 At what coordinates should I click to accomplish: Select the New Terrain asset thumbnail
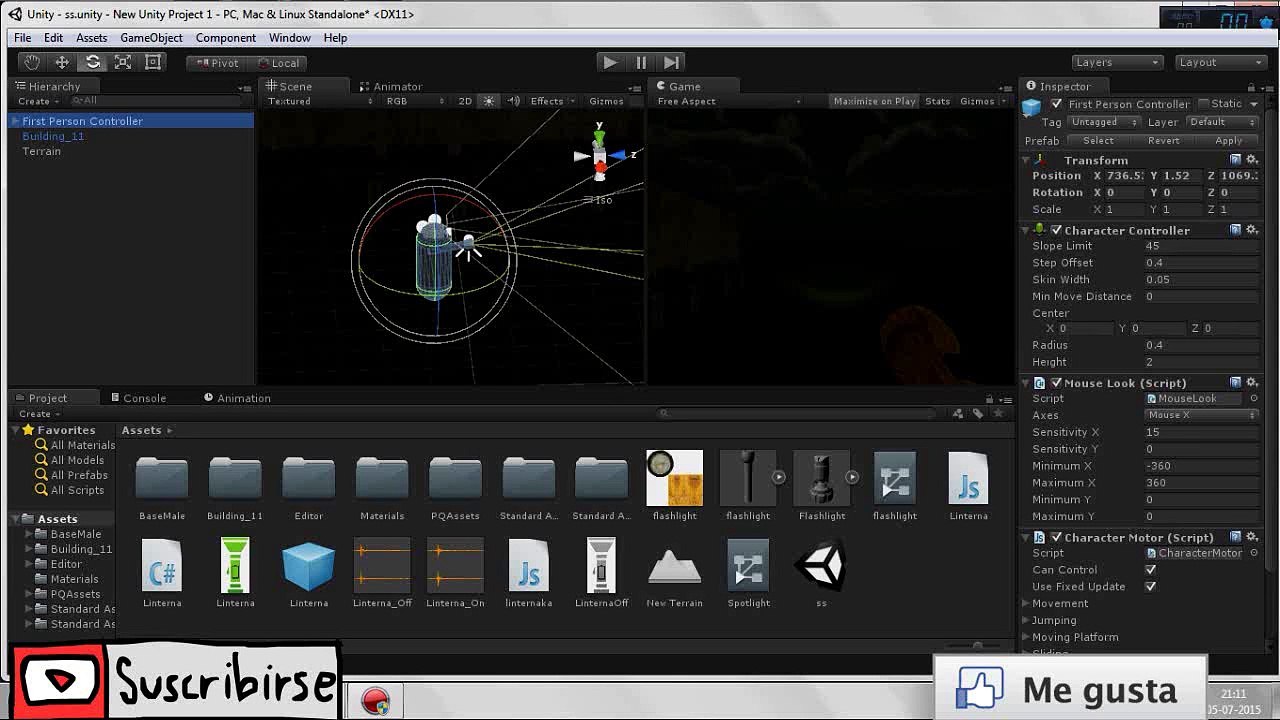[674, 570]
